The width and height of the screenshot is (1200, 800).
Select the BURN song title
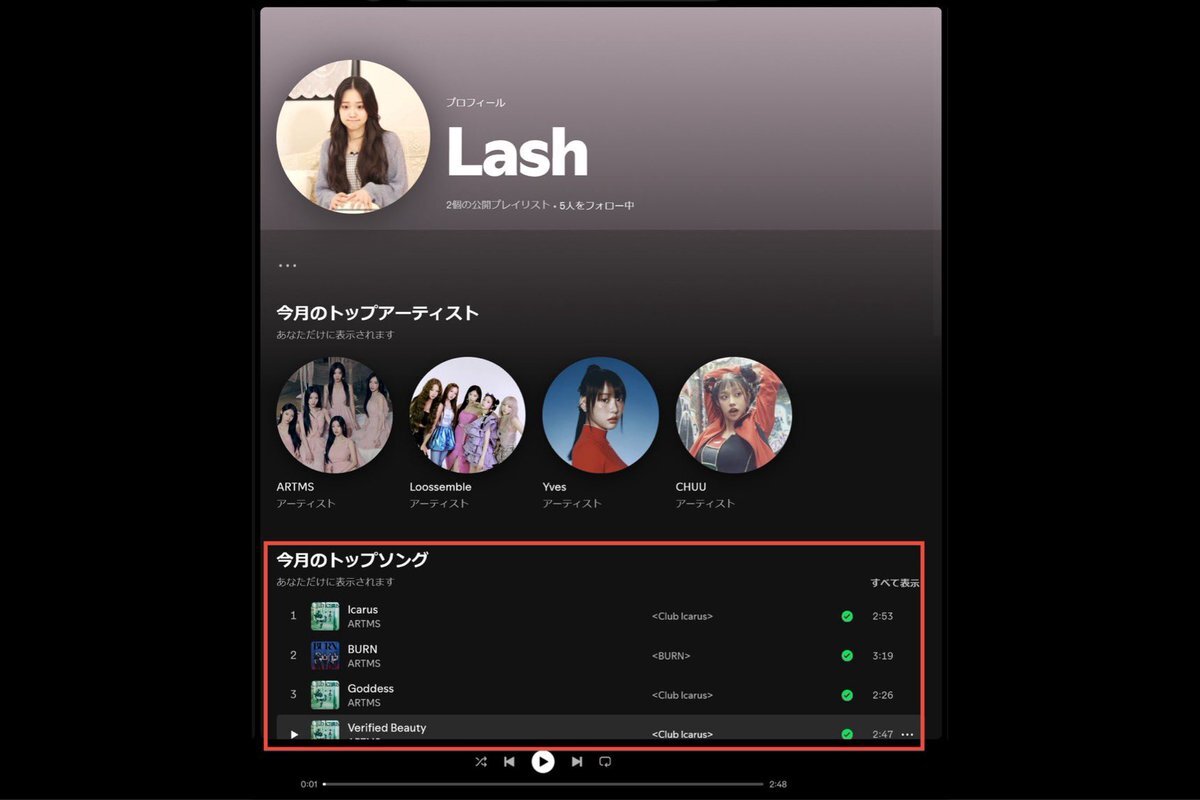point(363,649)
